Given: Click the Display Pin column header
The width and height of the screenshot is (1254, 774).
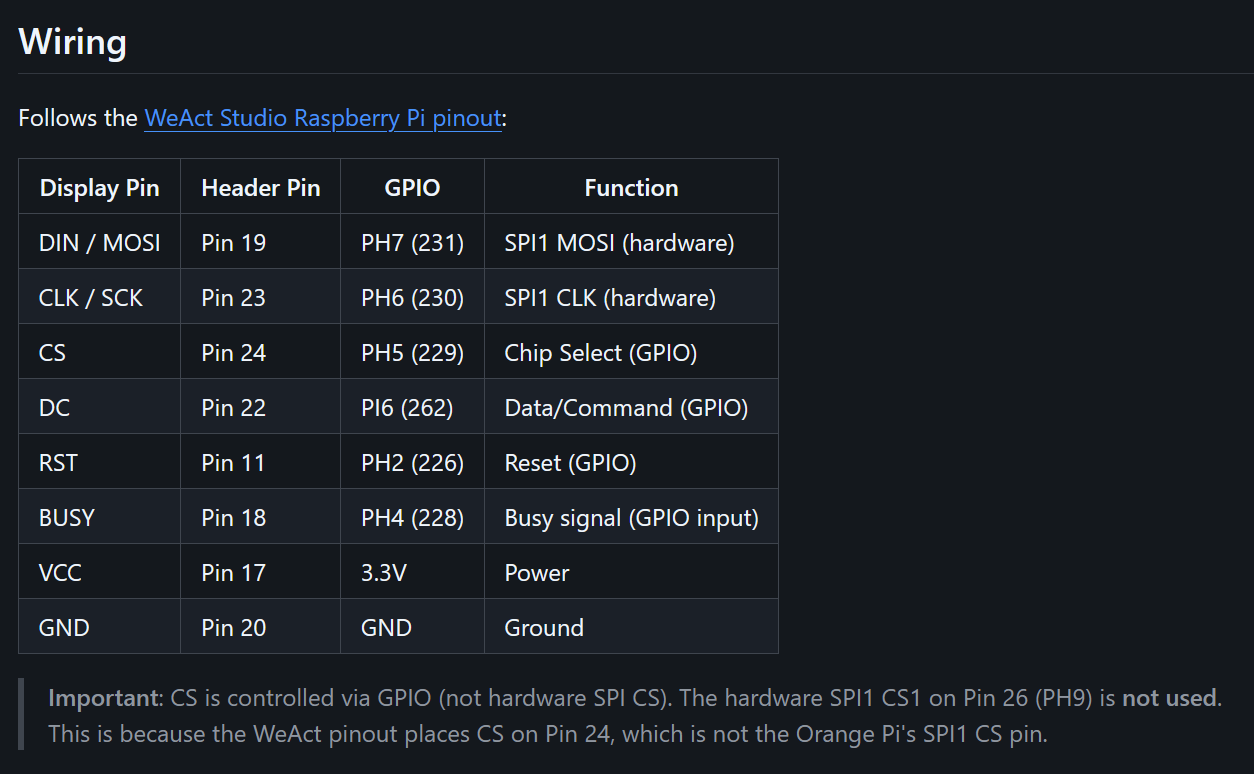Looking at the screenshot, I should pos(99,188).
